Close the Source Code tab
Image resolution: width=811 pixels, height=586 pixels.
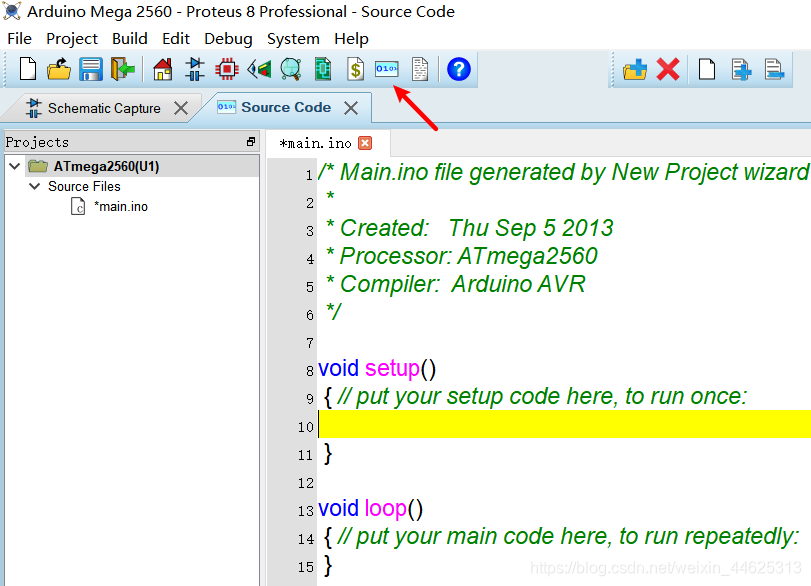pos(351,108)
